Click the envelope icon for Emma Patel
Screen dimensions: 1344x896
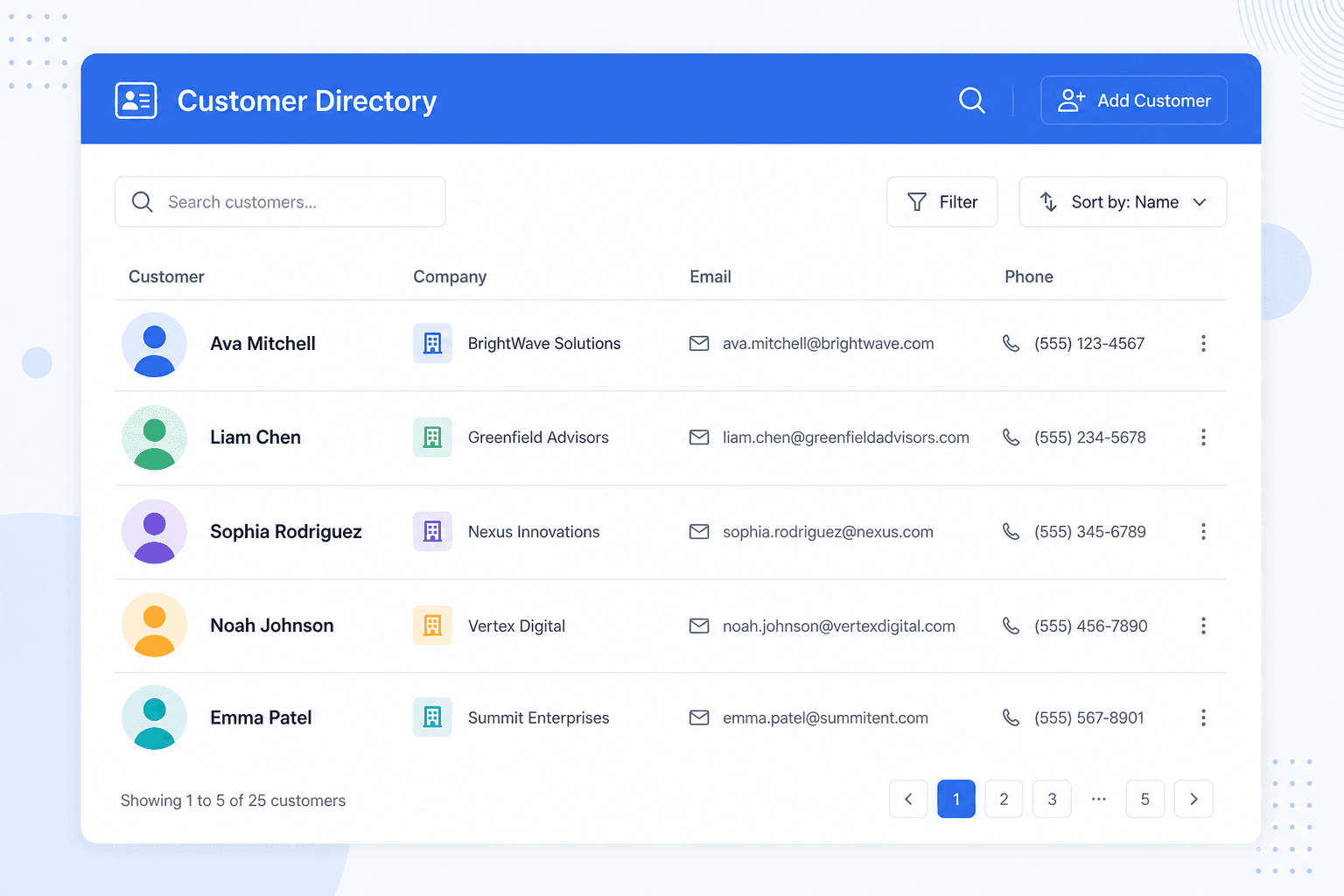699,717
